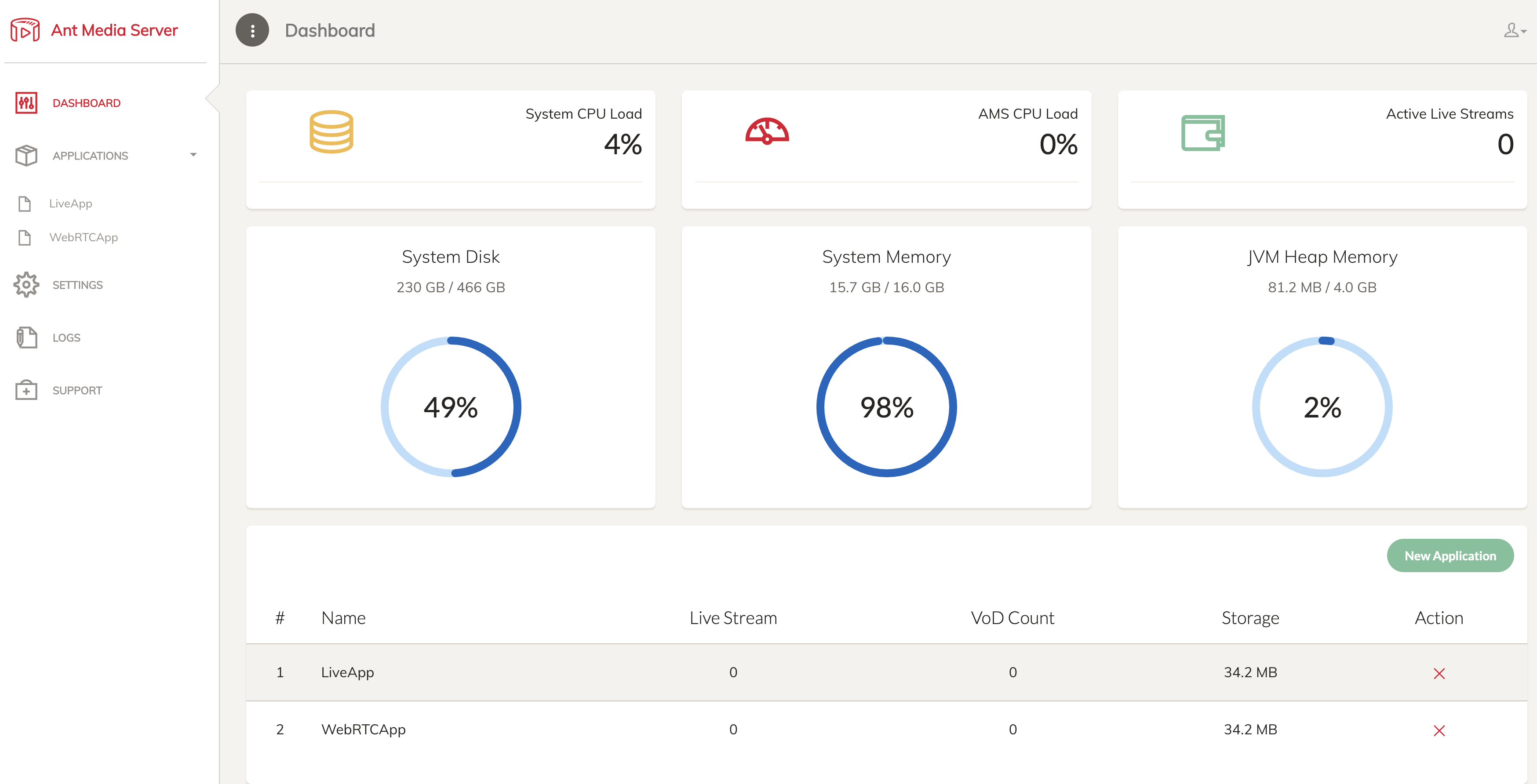Click the System CPU Load database icon
This screenshot has height=784, width=1537.
click(331, 132)
